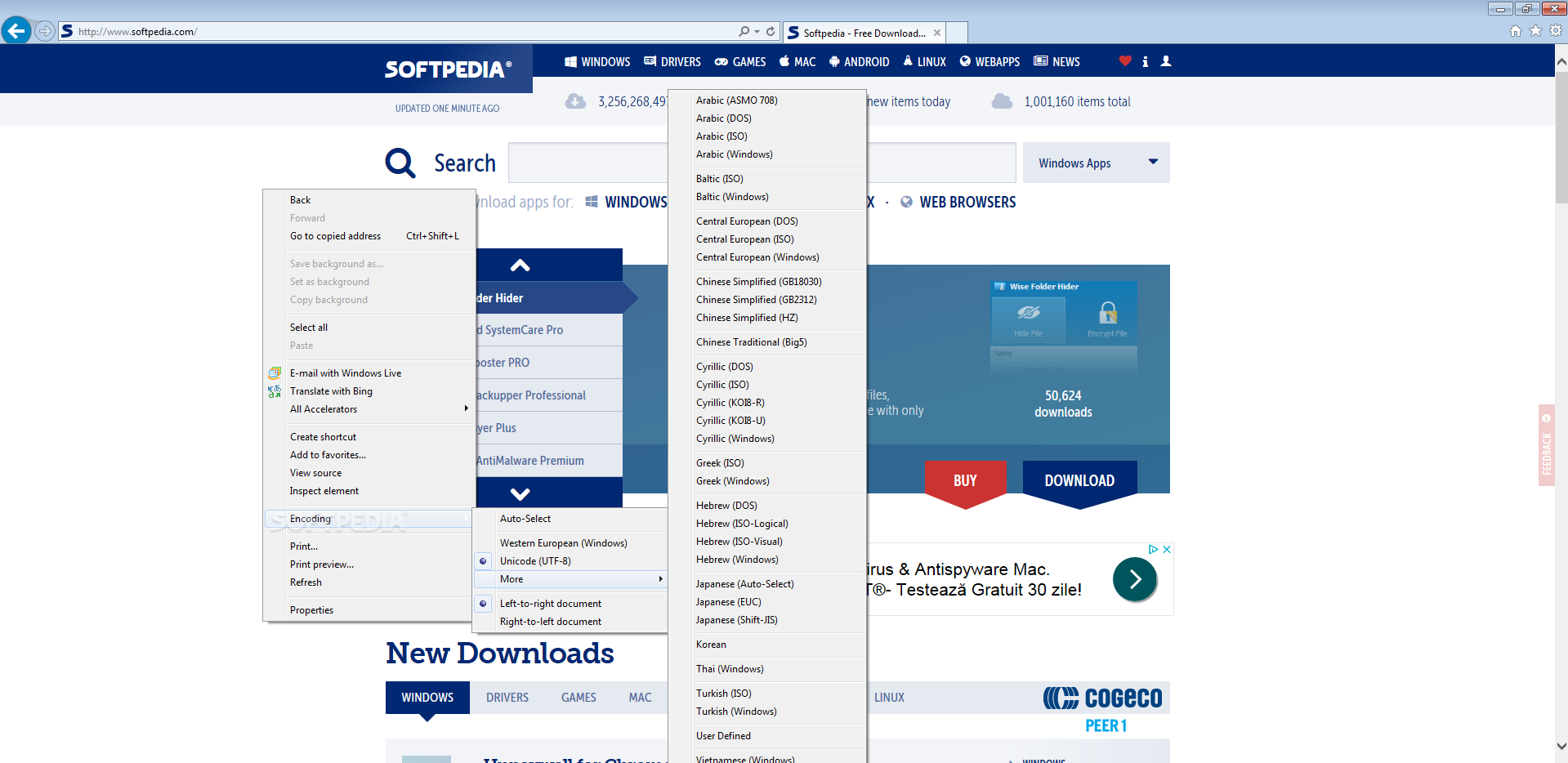Image resolution: width=1568 pixels, height=763 pixels.
Task: Click the round arrow button in the ad
Action: [x=1135, y=579]
